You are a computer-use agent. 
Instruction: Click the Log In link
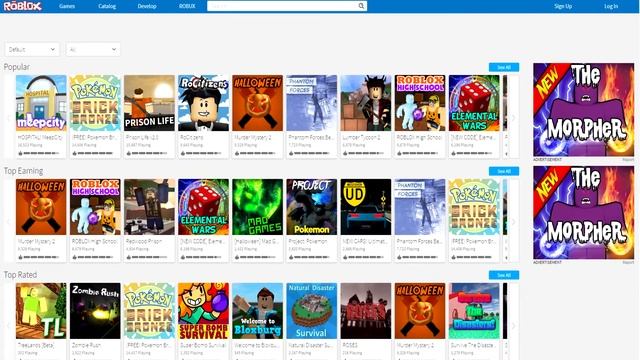tap(611, 6)
